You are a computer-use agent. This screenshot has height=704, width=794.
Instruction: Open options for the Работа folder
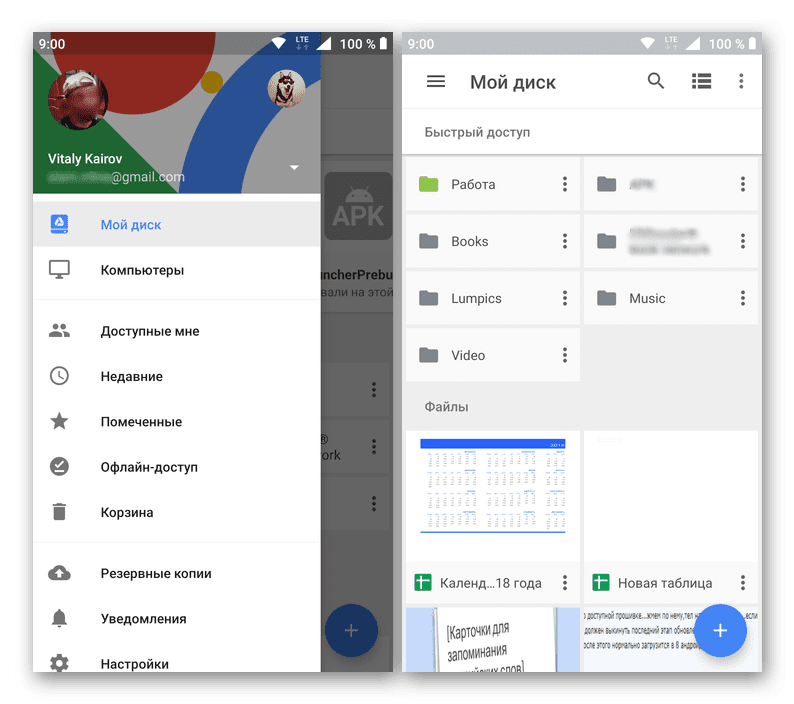[x=565, y=184]
